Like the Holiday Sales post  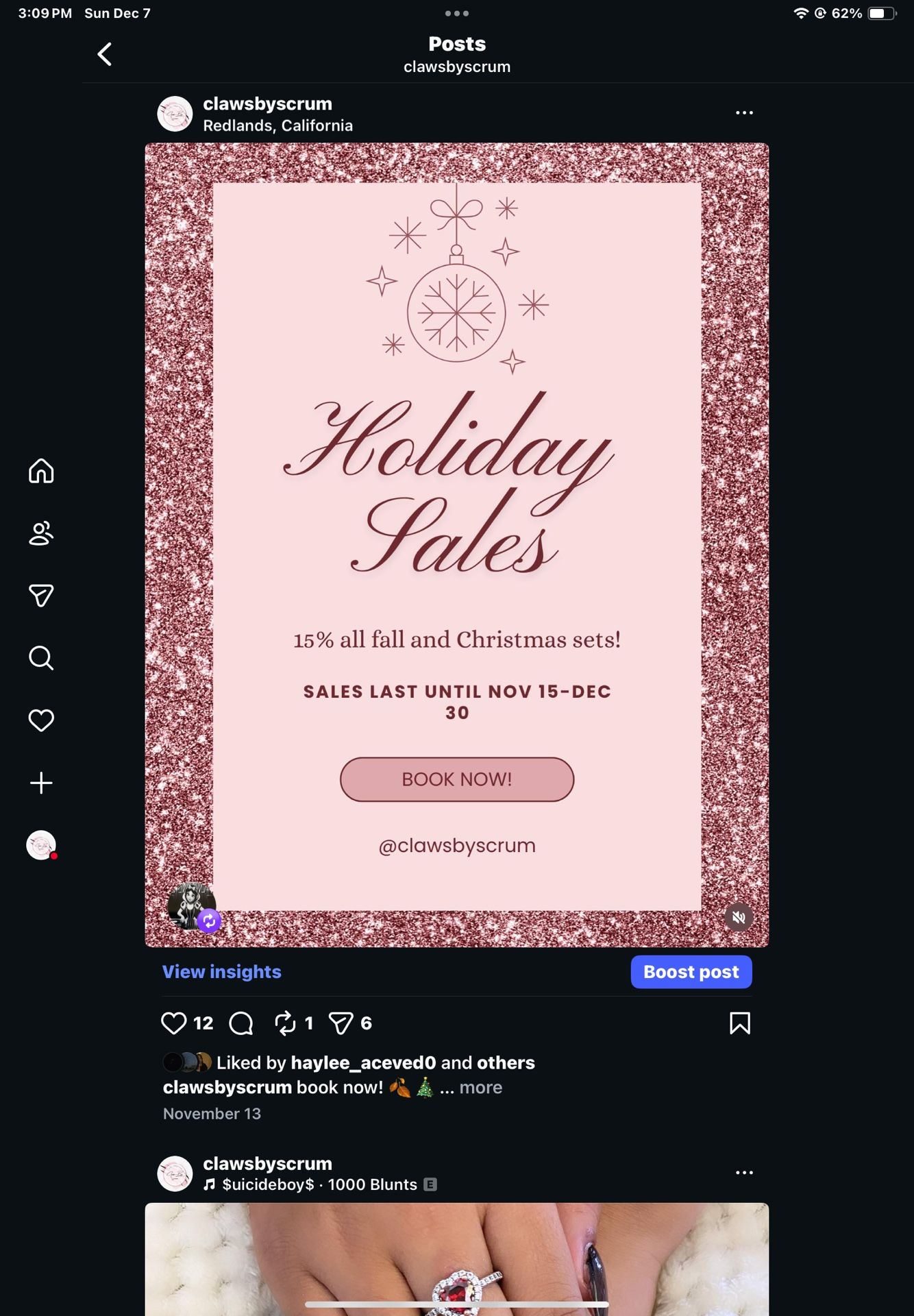click(173, 1023)
